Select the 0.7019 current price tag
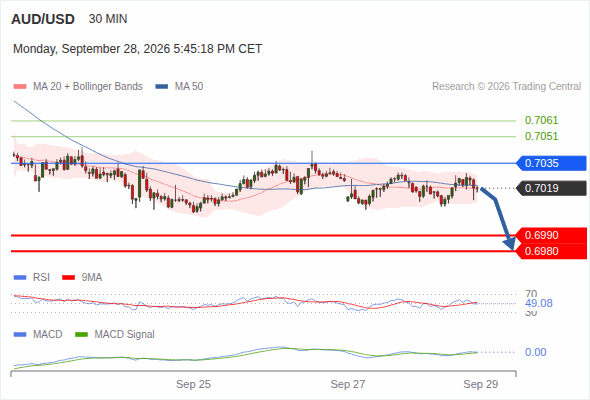 [551, 188]
